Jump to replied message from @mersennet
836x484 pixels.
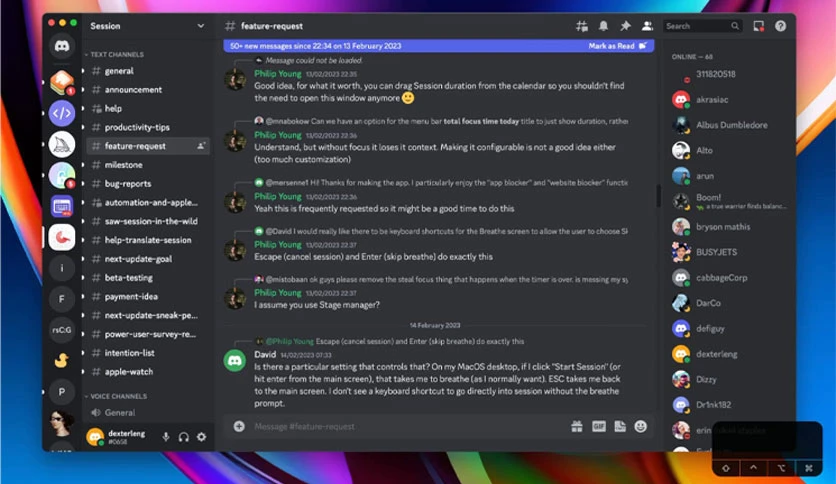[441, 182]
